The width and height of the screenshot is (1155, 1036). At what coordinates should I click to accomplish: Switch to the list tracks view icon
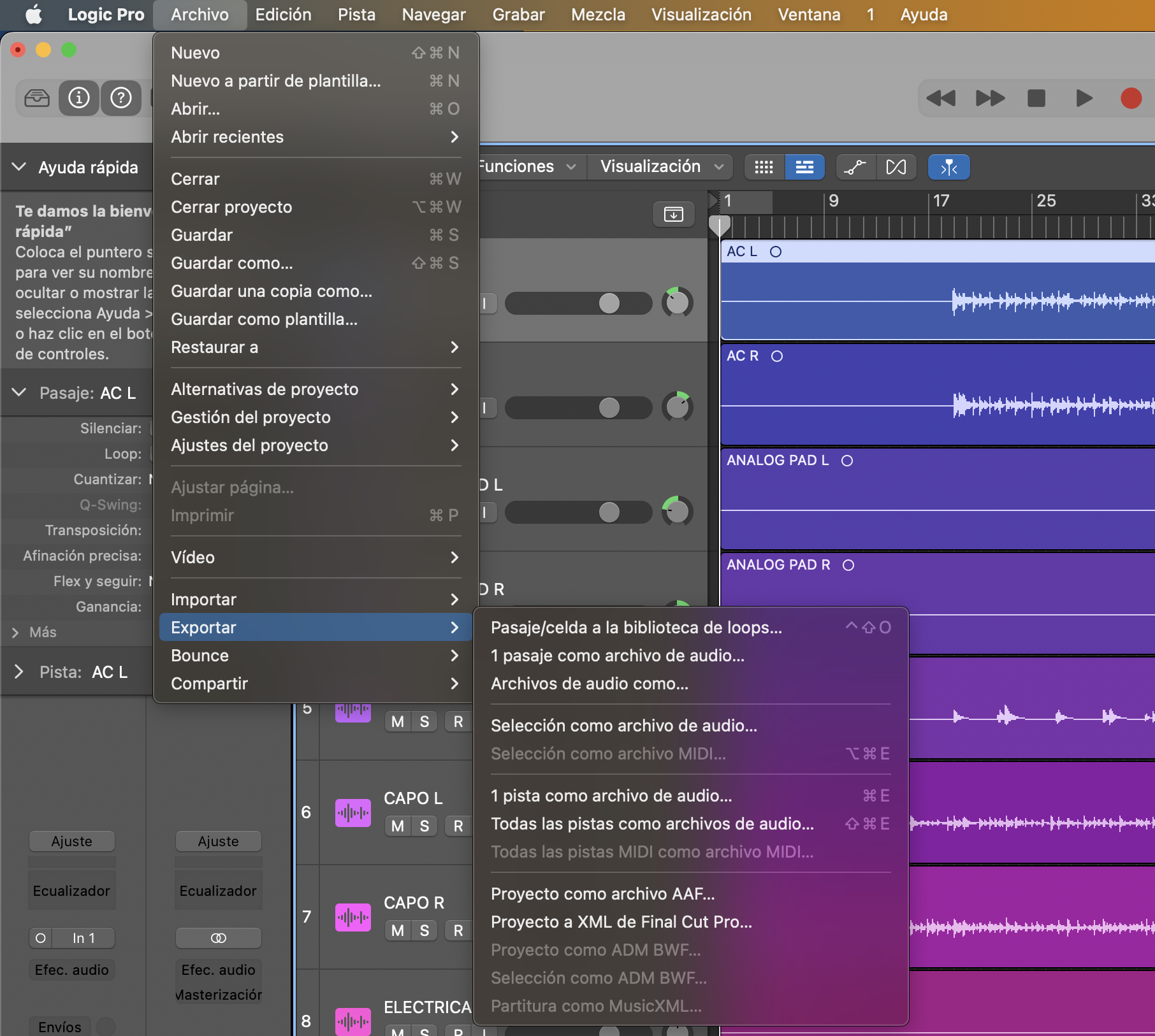(804, 167)
